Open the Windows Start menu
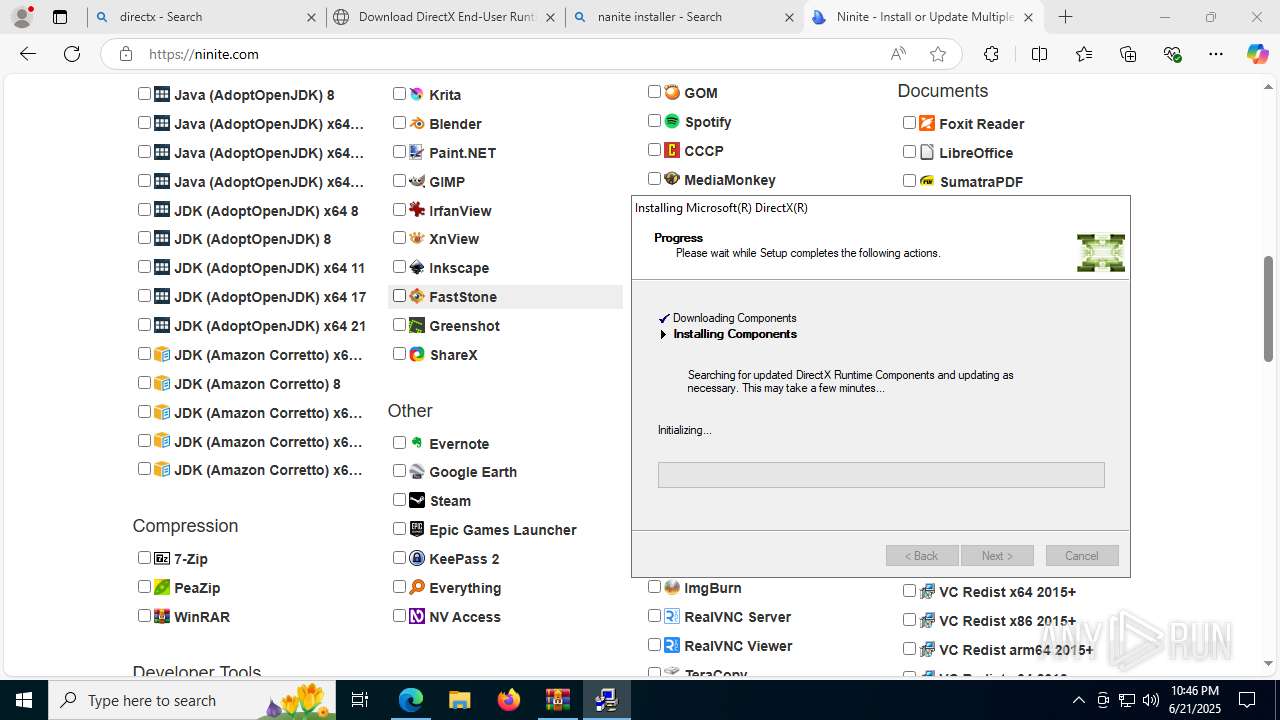 pyautogui.click(x=24, y=700)
